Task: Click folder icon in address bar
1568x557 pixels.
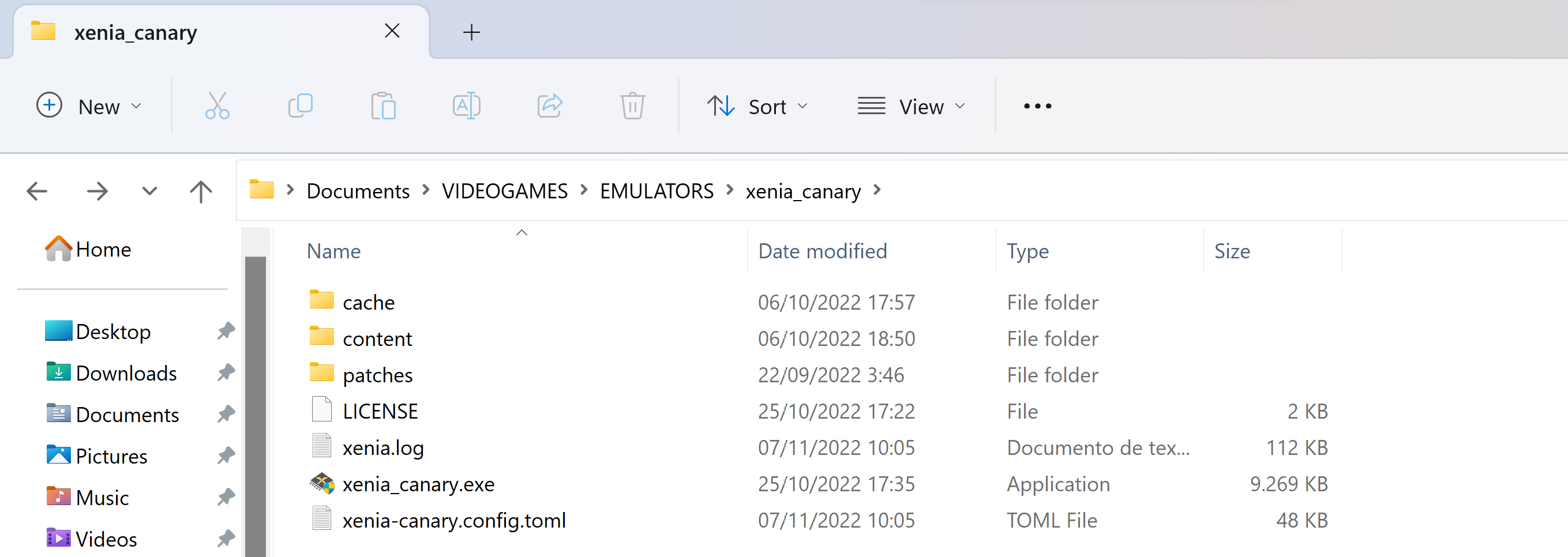Action: (262, 190)
